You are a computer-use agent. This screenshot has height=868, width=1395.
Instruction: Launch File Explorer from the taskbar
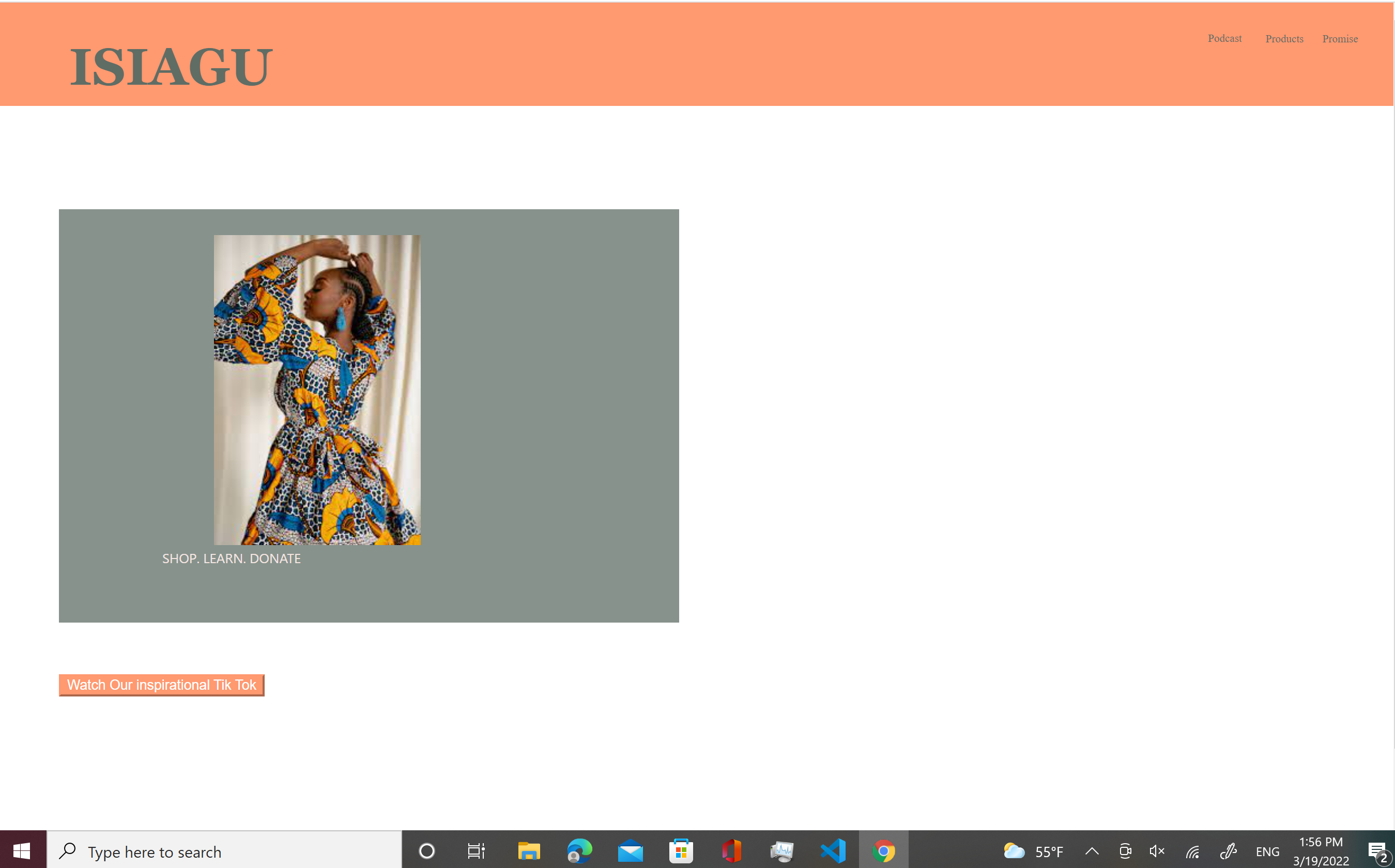tap(528, 850)
